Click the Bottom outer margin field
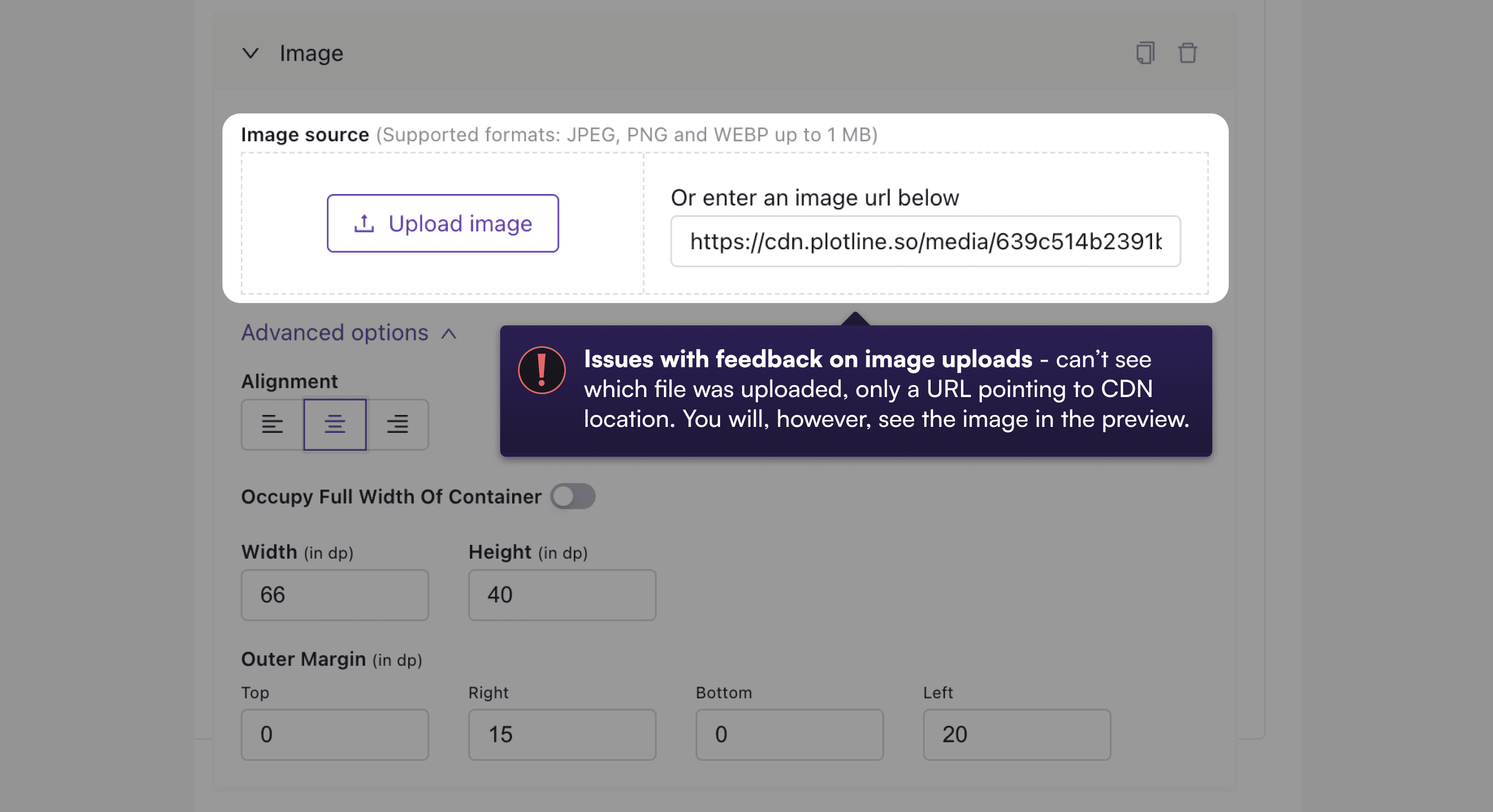This screenshot has height=812, width=1493. point(789,734)
